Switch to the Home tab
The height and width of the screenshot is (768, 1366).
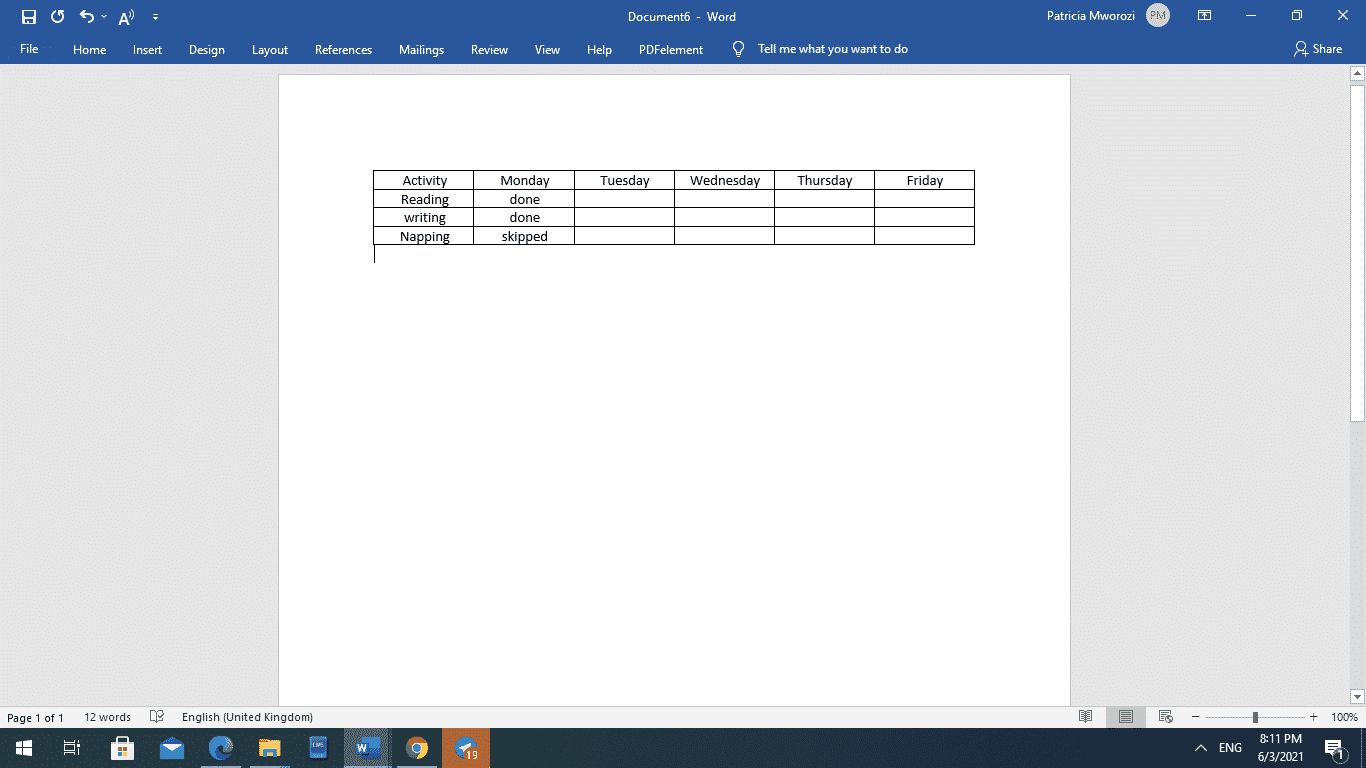point(89,49)
